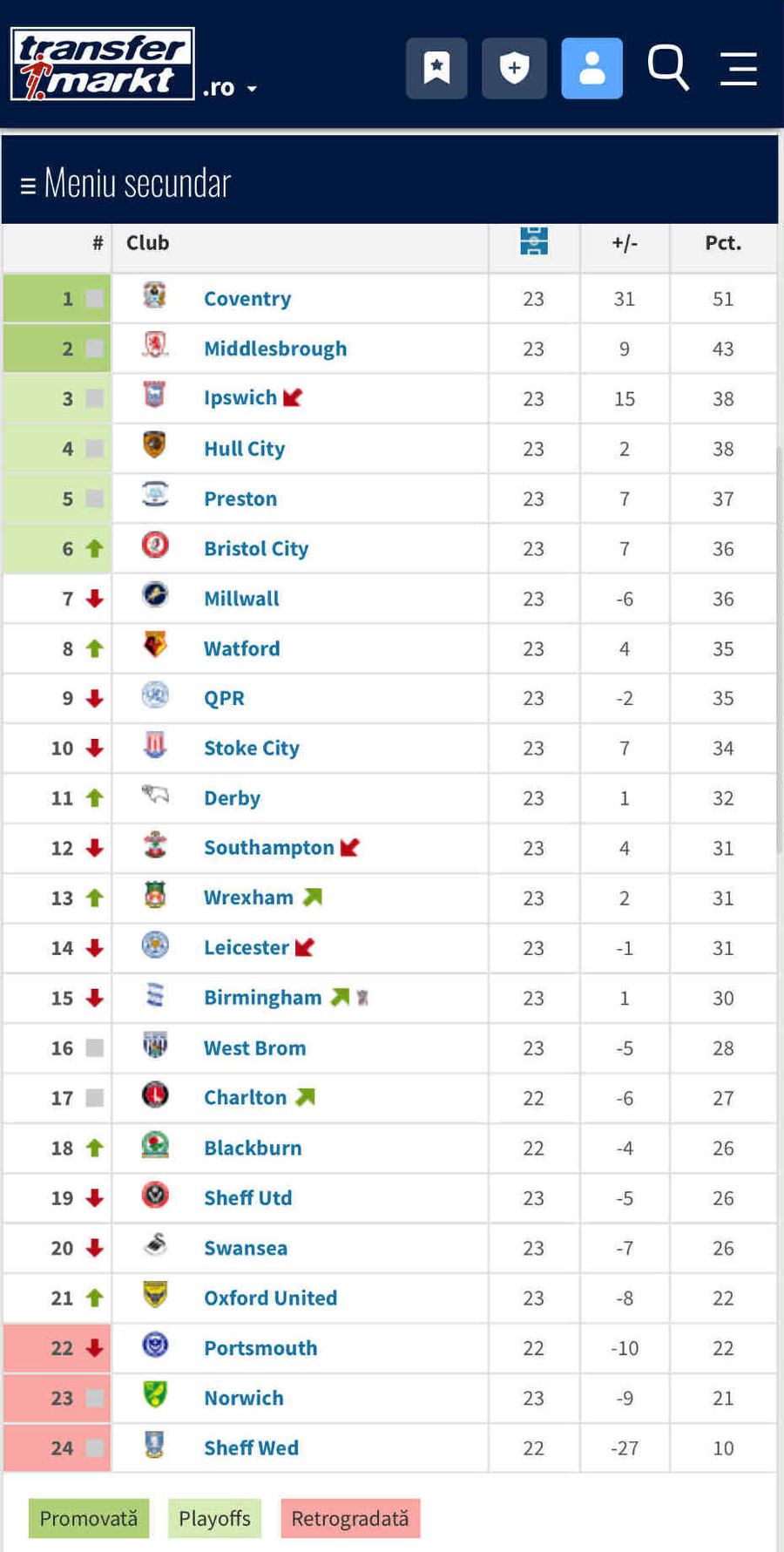Screen dimensions: 784x1552
Task: Open the Sheff Wed club link
Action: 251,1447
